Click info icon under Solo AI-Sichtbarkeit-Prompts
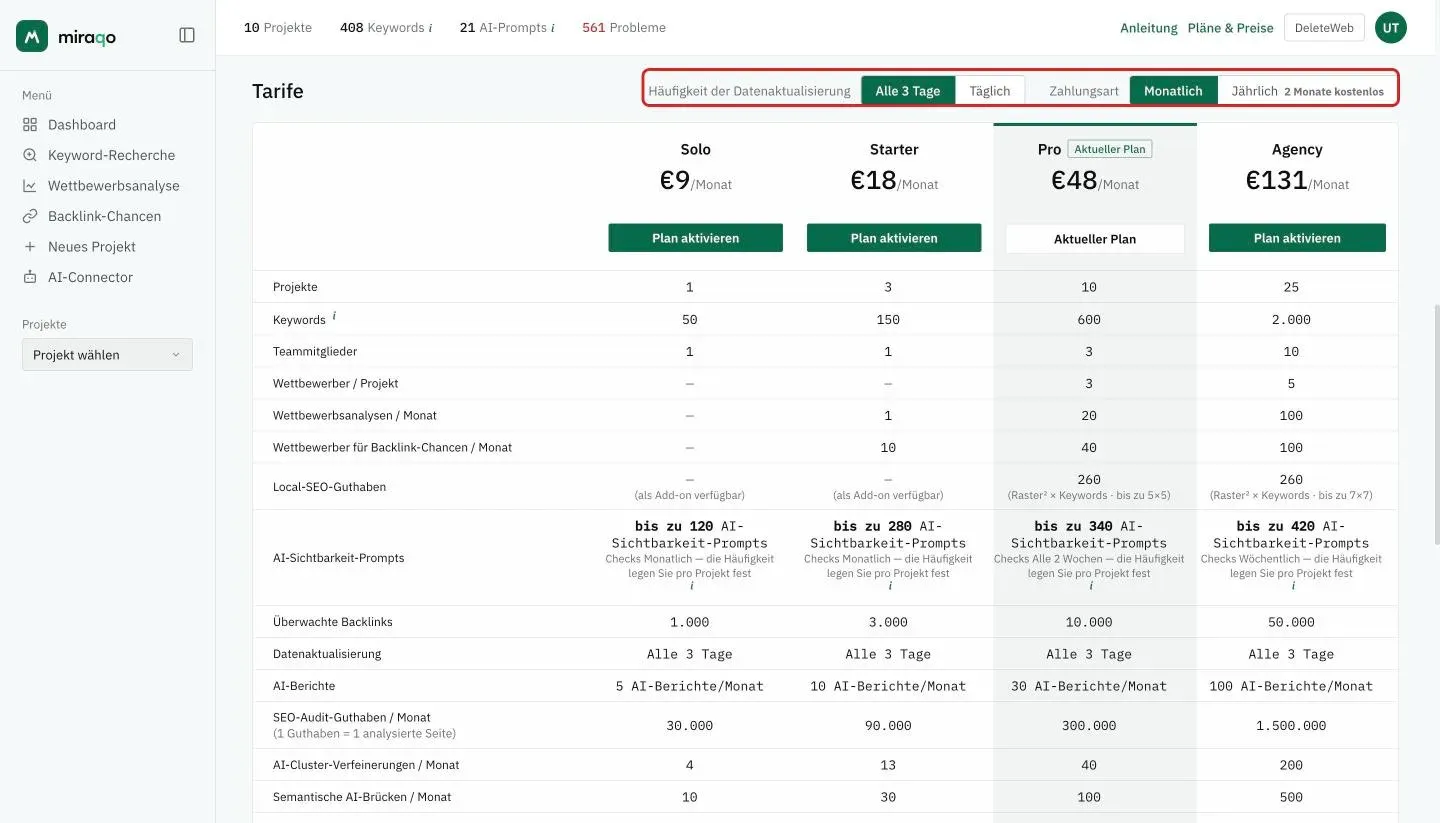Screen dimensions: 1440x823 point(691,586)
